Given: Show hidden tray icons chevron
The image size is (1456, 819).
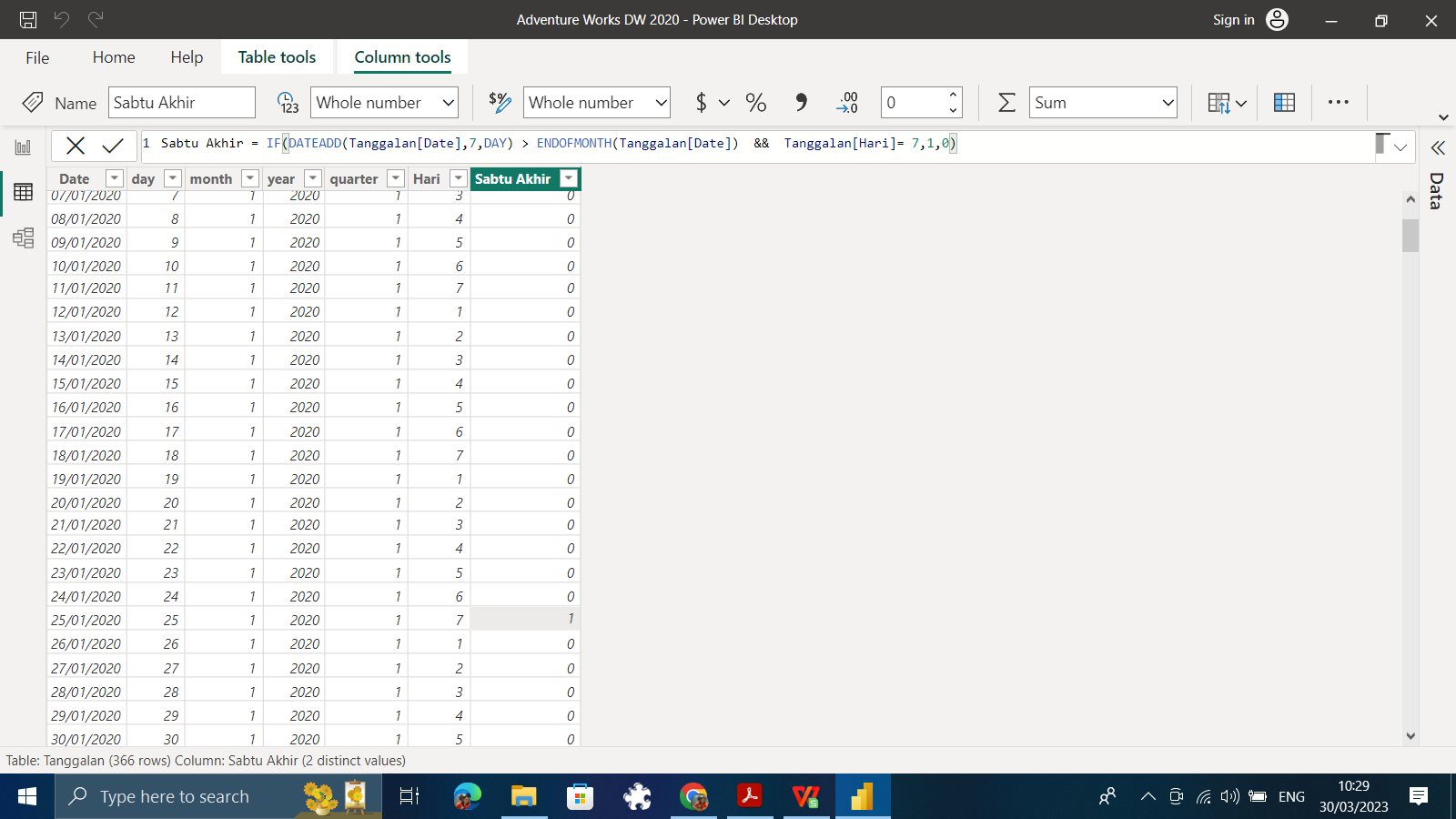Looking at the screenshot, I should pos(1148,796).
